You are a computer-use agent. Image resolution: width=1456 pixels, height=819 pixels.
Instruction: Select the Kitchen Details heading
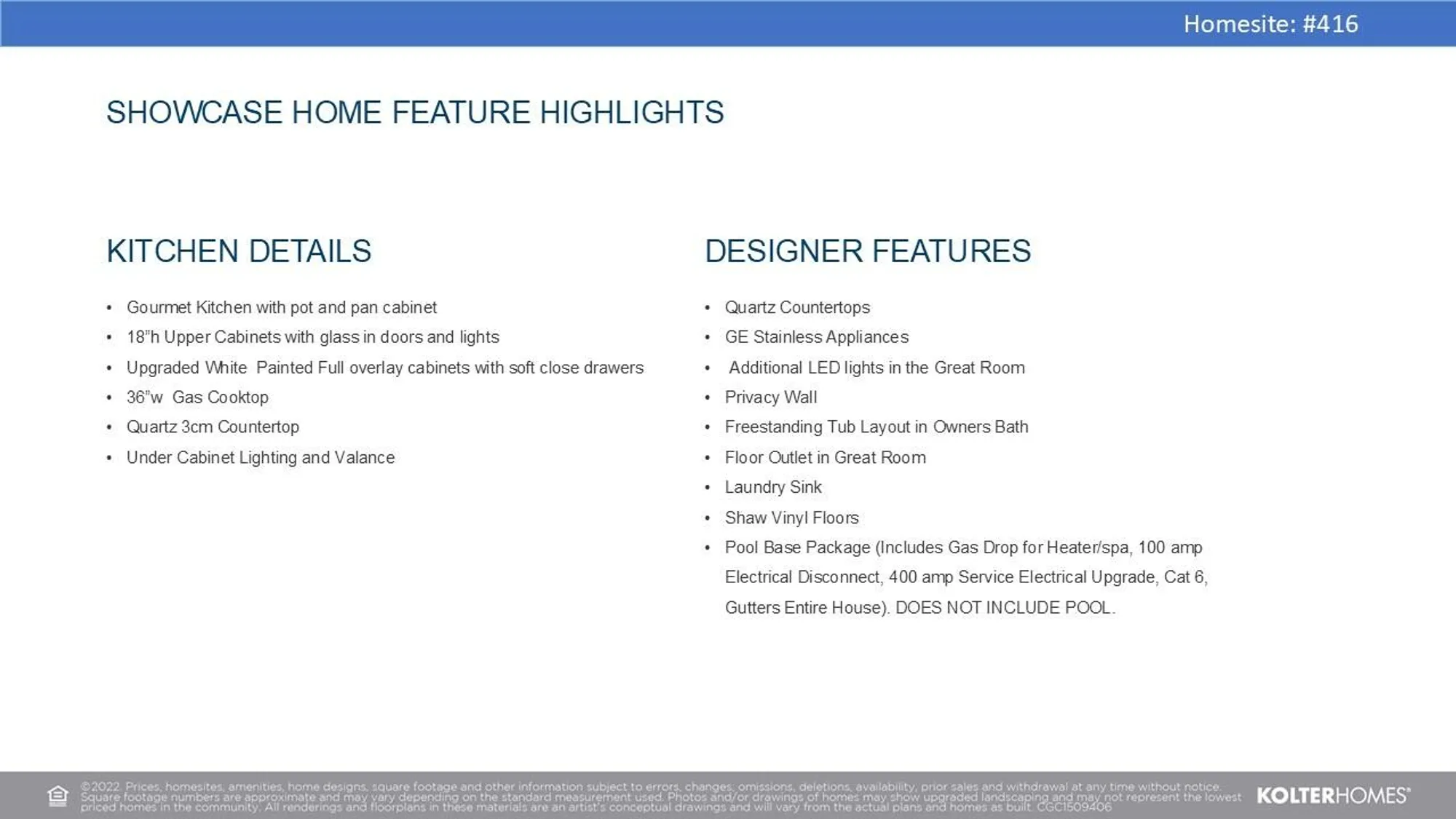coord(239,251)
